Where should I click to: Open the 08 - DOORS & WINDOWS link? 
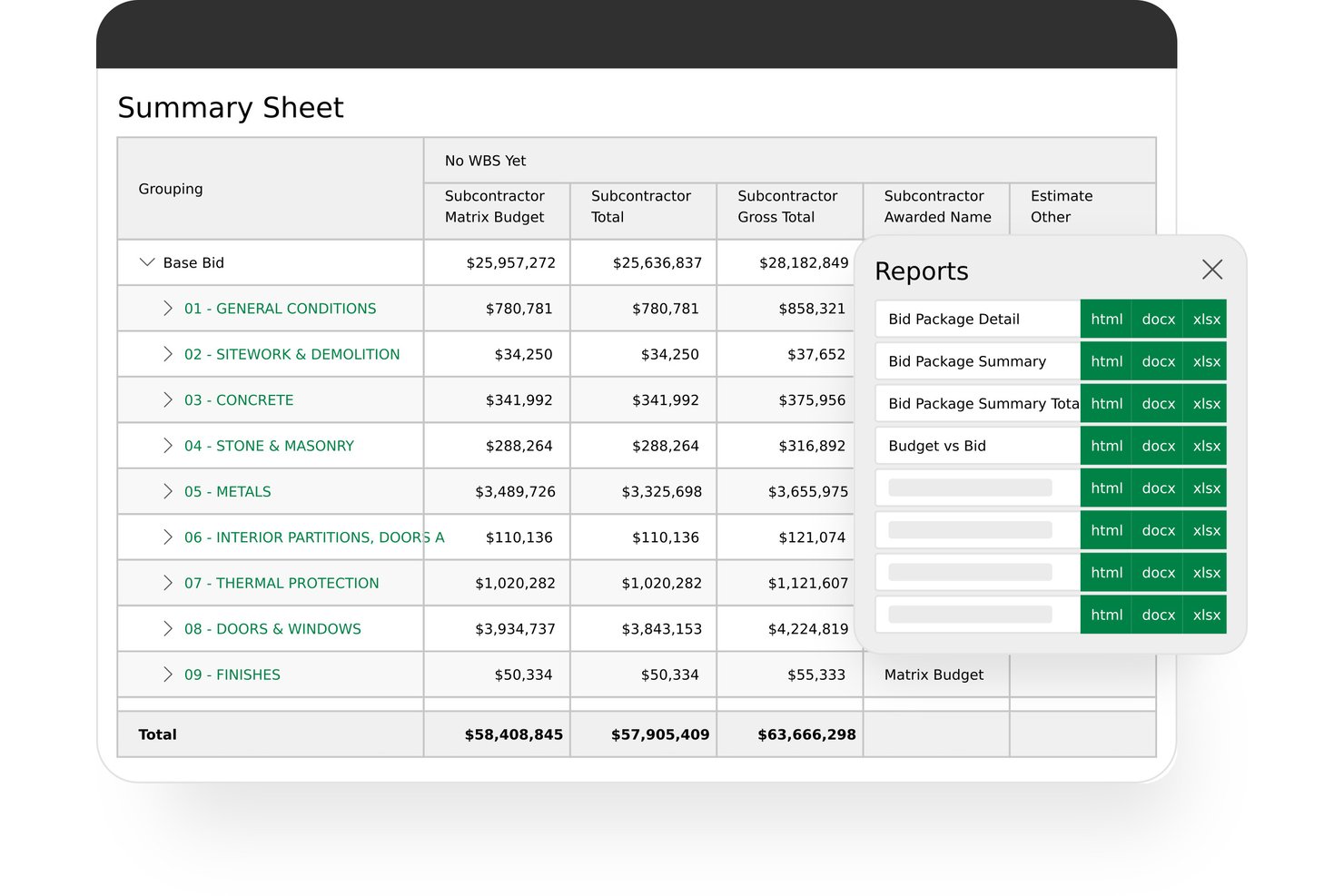tap(272, 629)
